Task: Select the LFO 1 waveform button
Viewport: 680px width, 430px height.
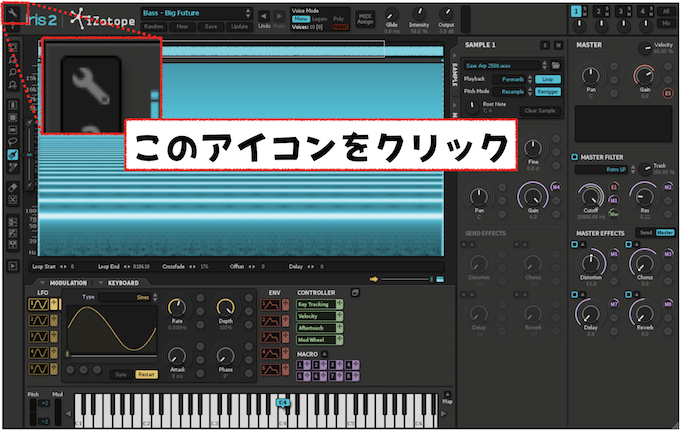Action: [39, 304]
